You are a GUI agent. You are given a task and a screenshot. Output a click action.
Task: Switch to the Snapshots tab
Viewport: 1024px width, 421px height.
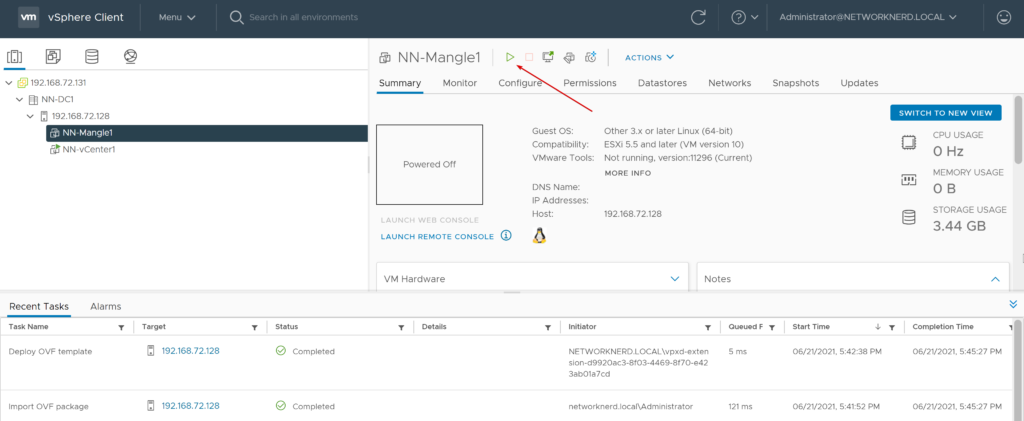click(795, 83)
